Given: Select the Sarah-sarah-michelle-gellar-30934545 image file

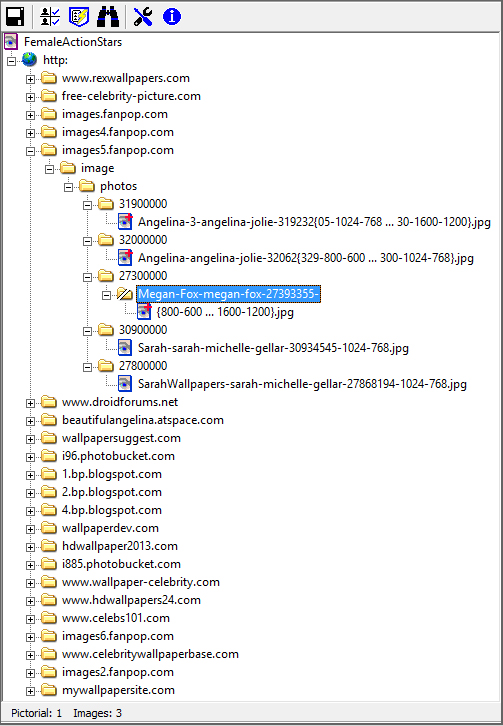Looking at the screenshot, I should coord(273,348).
